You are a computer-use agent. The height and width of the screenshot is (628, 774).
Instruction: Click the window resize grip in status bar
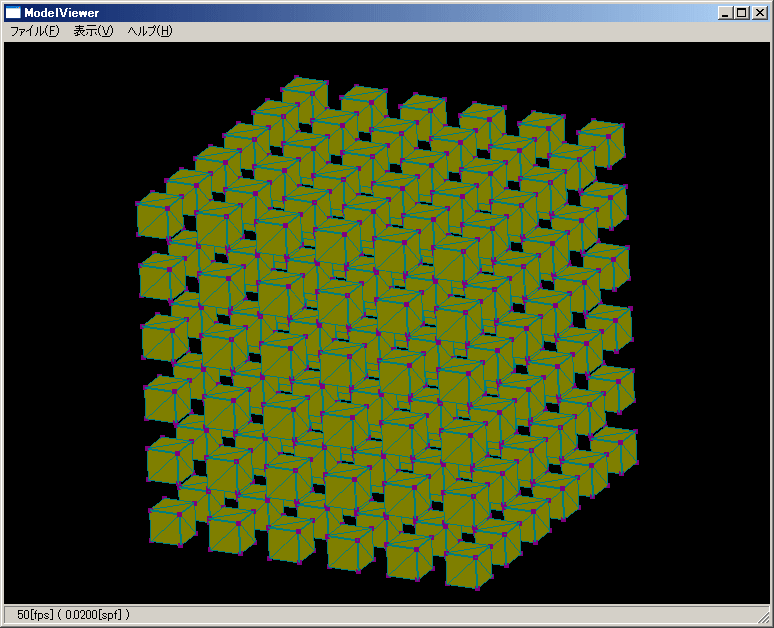pos(764,617)
